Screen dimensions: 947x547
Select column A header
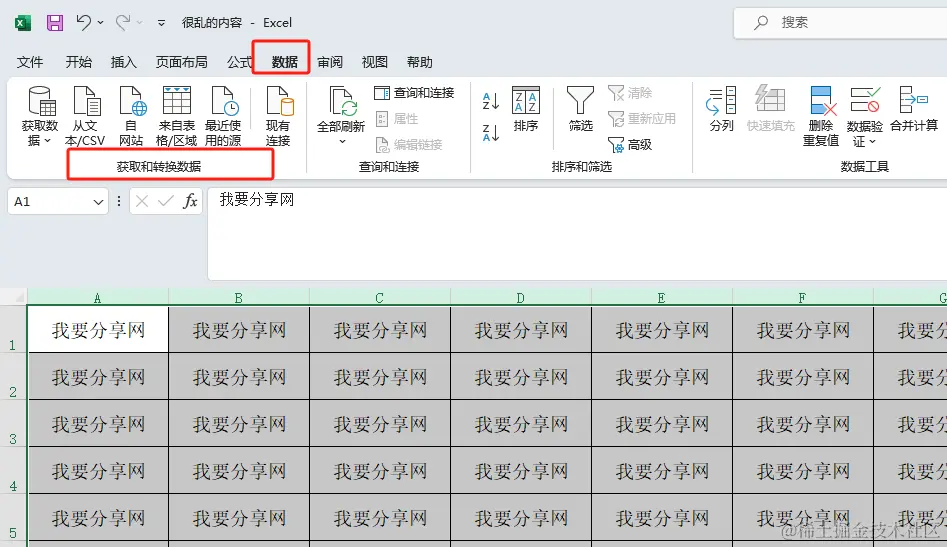[97, 297]
